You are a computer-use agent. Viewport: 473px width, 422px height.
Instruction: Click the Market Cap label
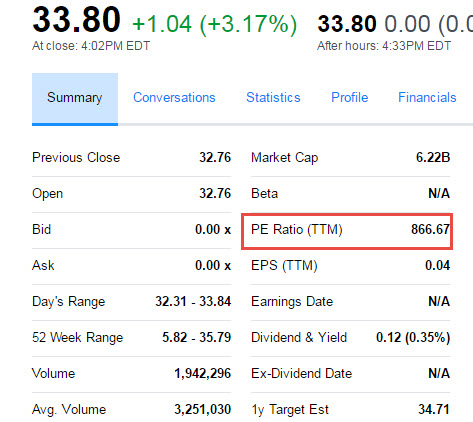(285, 158)
